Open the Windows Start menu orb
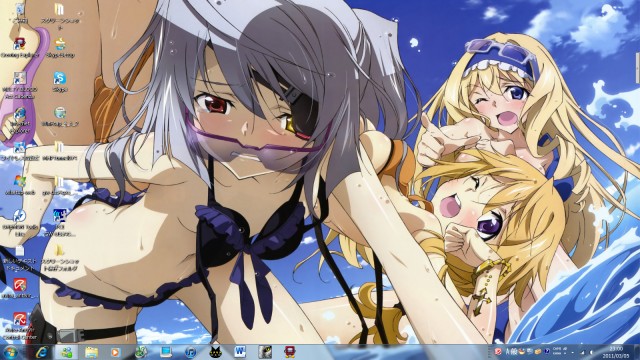Viewport: 640px width, 360px height. pyautogui.click(x=10, y=352)
